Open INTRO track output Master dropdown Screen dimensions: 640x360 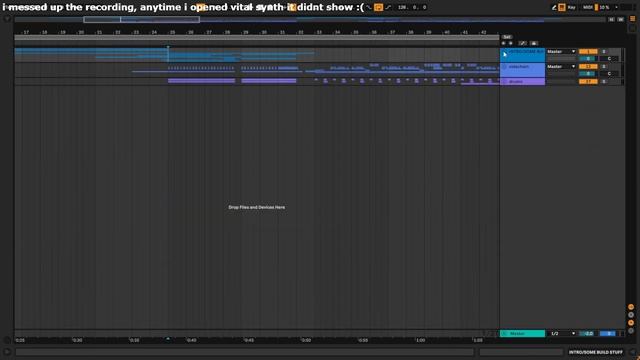(561, 52)
